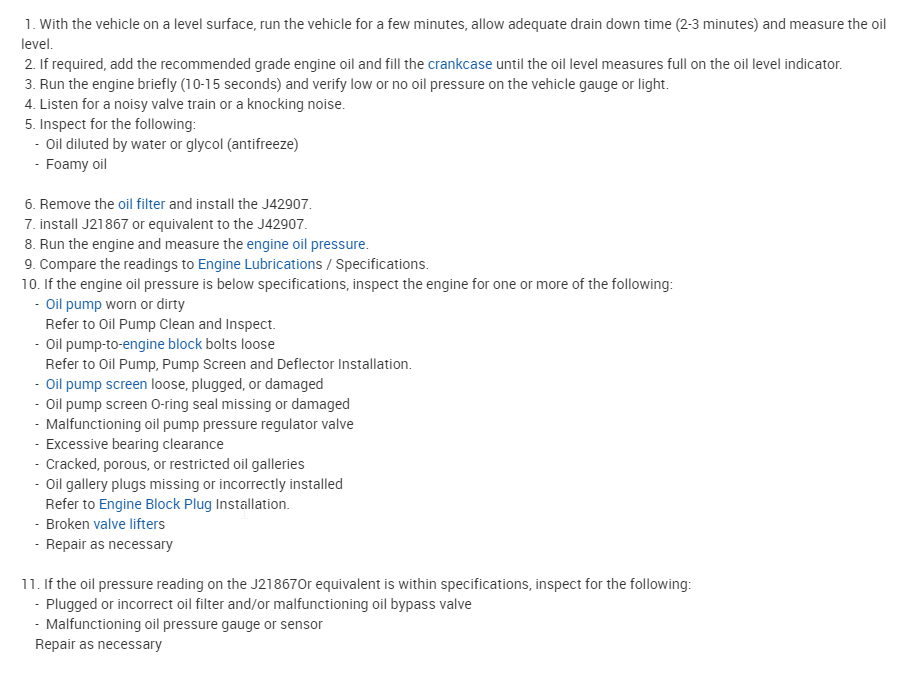Click the 'Malfunctioning oil pump pressure regulator valve' line
The height and width of the screenshot is (674, 915).
[x=199, y=424]
